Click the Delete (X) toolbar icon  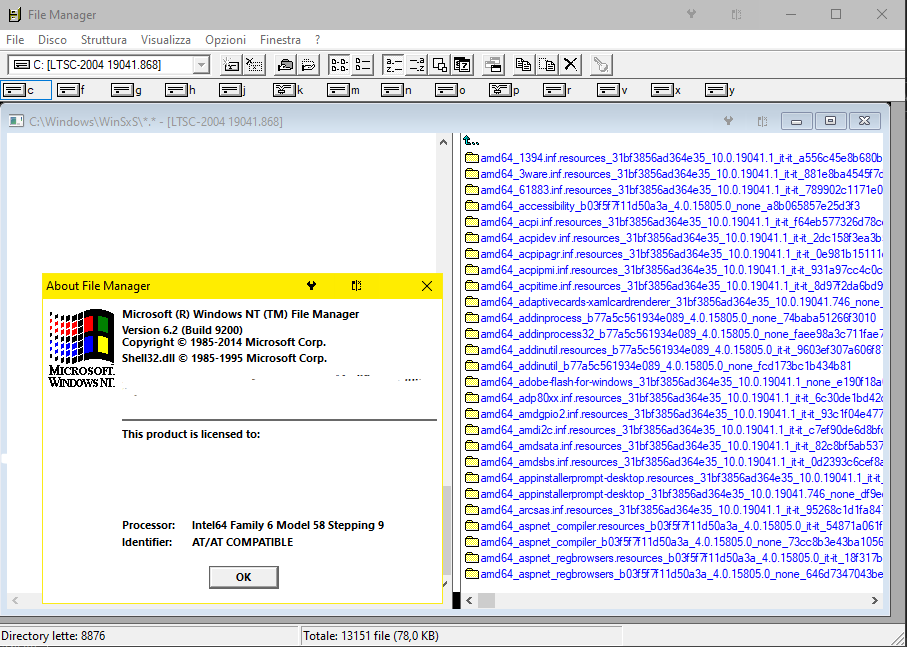pos(570,65)
